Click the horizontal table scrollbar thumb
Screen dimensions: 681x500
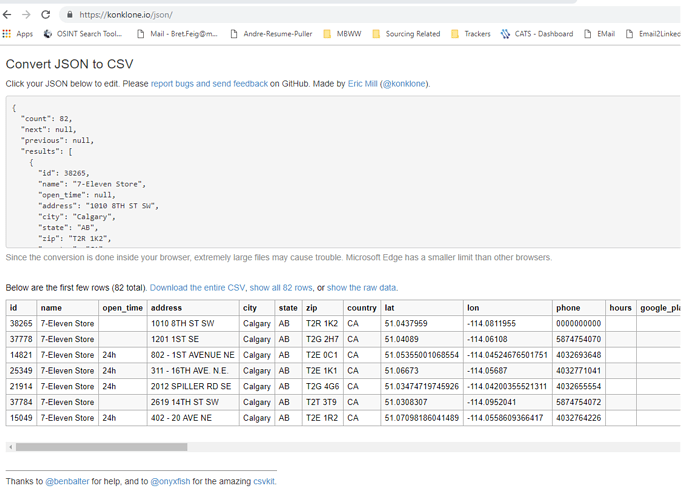(87, 447)
